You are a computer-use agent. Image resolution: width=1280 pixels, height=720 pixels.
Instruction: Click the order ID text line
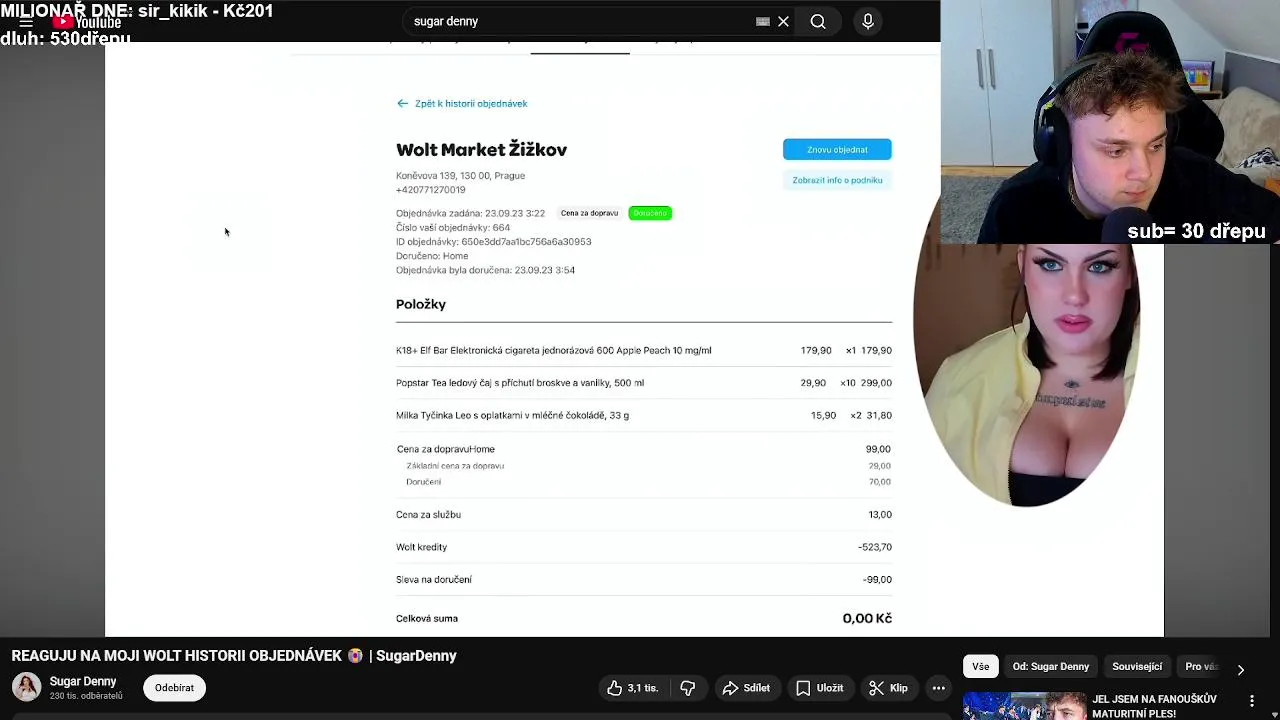click(x=493, y=241)
